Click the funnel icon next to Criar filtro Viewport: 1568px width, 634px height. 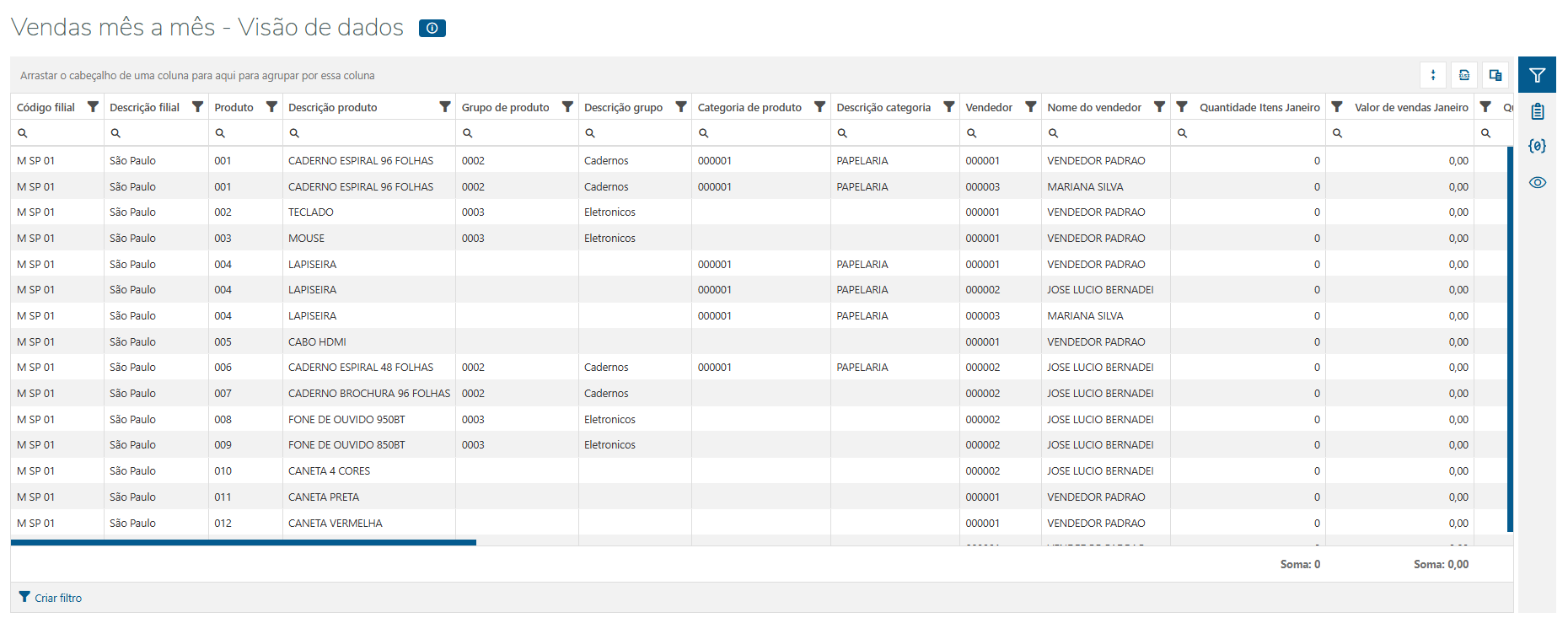coord(24,597)
